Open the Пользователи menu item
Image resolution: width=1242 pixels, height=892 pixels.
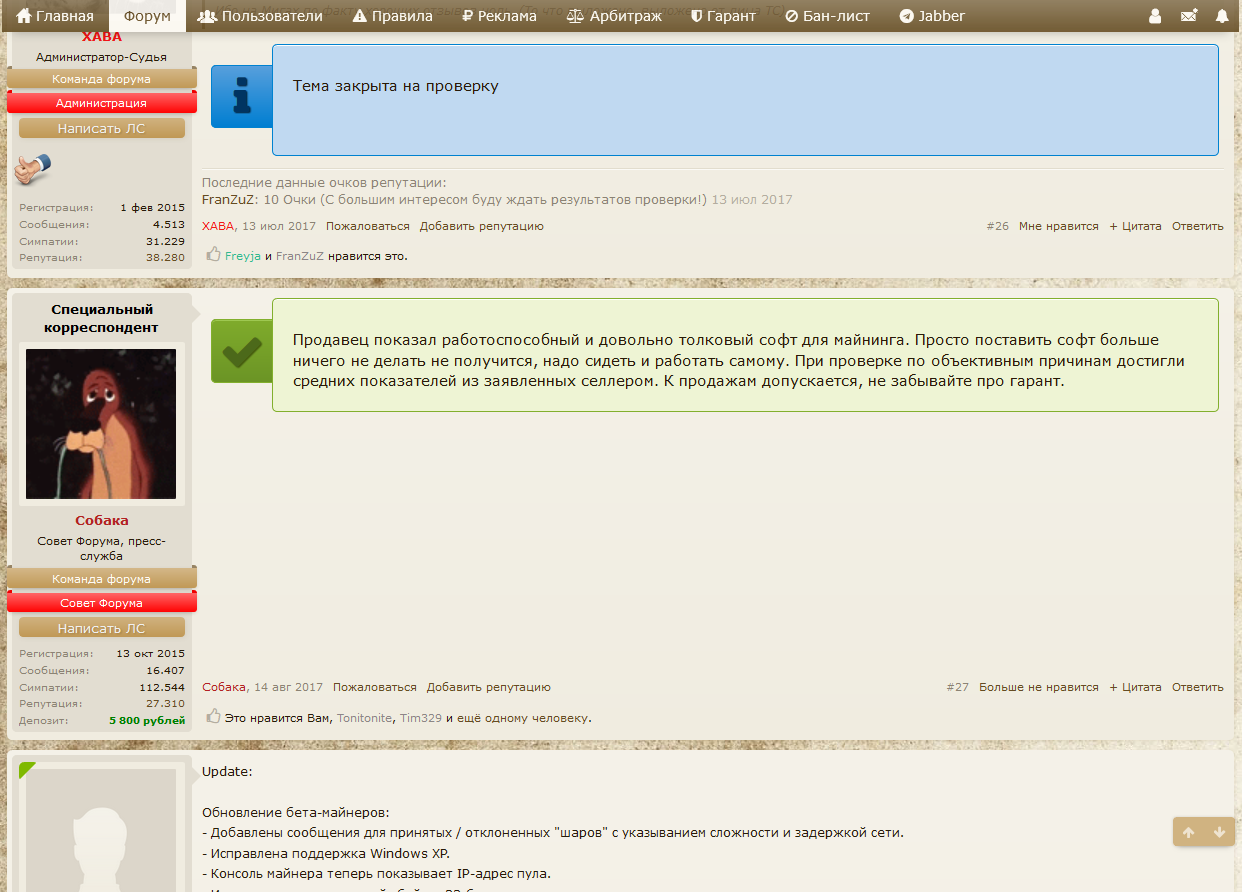[260, 16]
